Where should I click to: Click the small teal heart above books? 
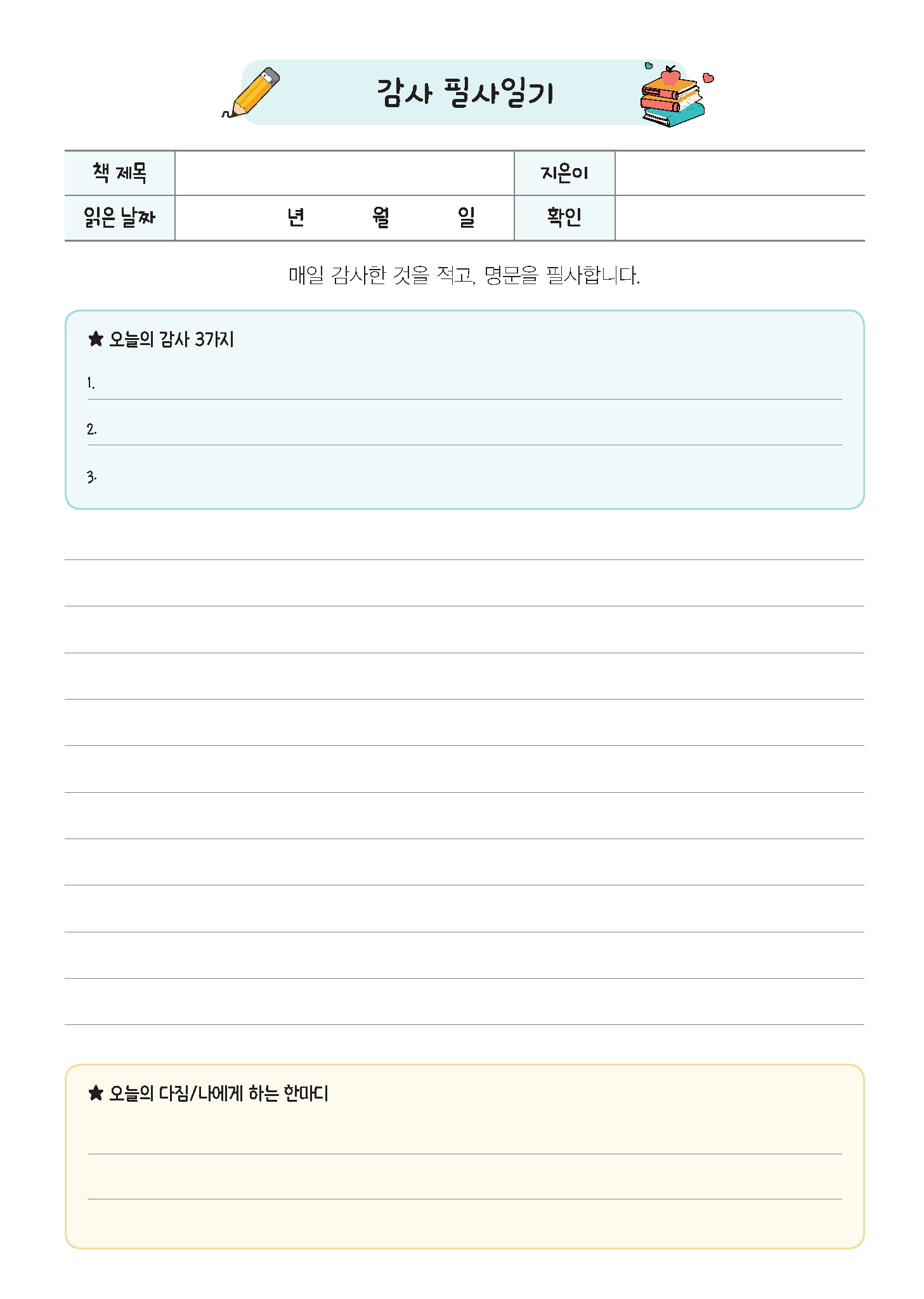648,65
